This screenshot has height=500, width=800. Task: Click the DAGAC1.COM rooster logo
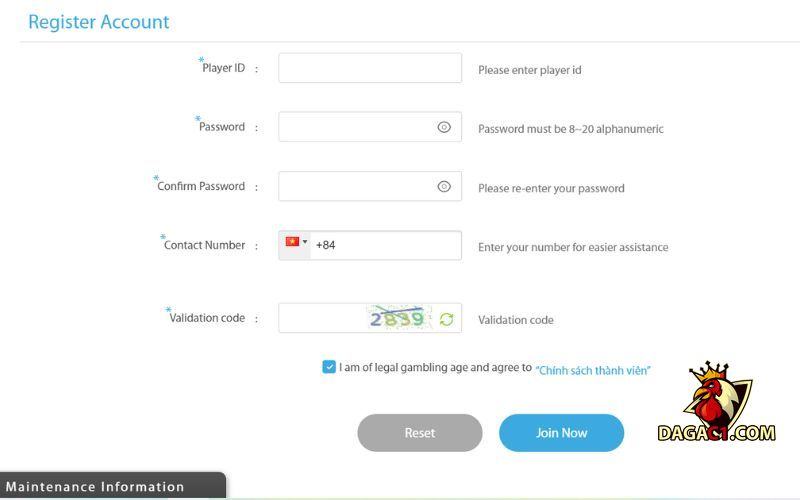pos(716,404)
